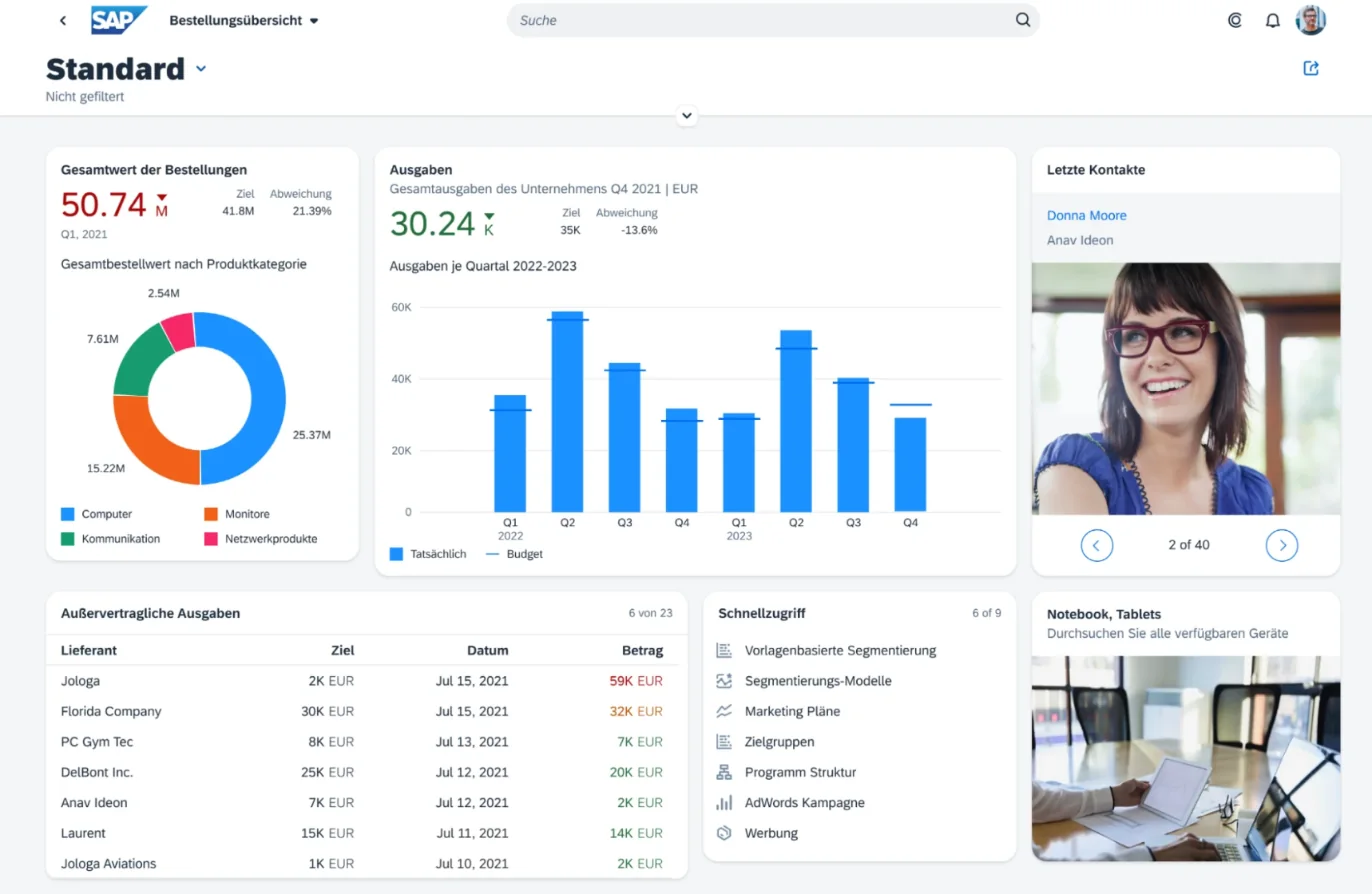Click the Werbung icon
1372x894 pixels.
[x=725, y=833]
